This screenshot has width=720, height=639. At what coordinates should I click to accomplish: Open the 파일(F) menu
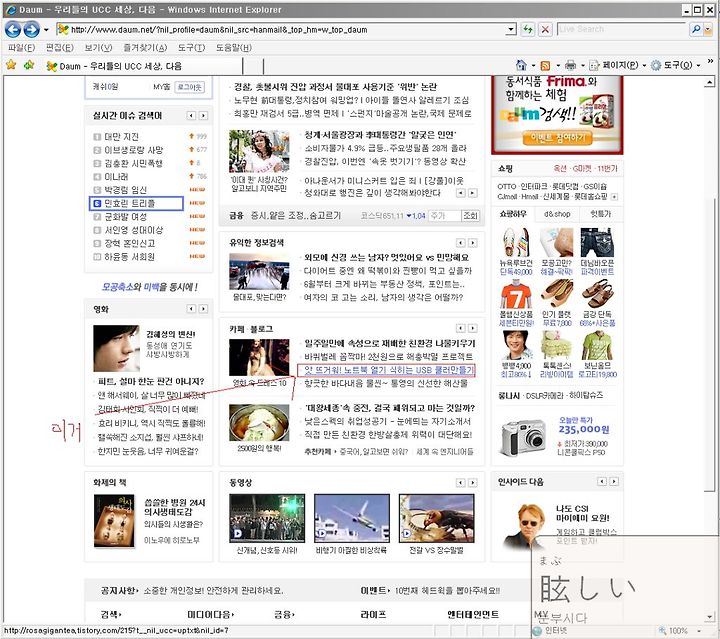21,48
